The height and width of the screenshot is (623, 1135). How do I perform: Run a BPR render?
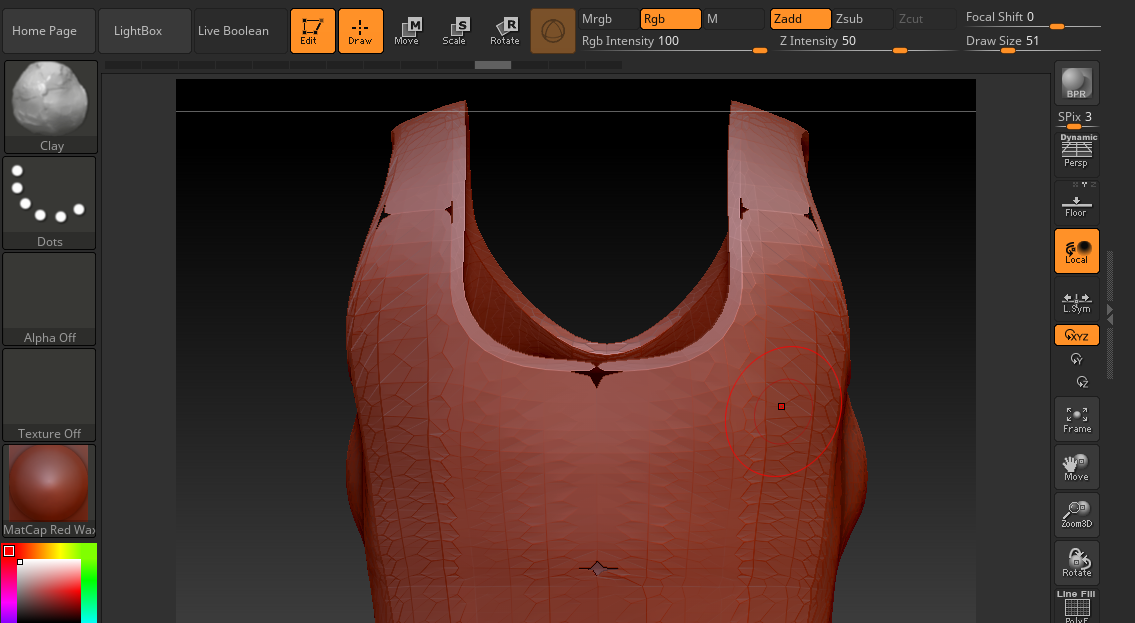(1076, 83)
